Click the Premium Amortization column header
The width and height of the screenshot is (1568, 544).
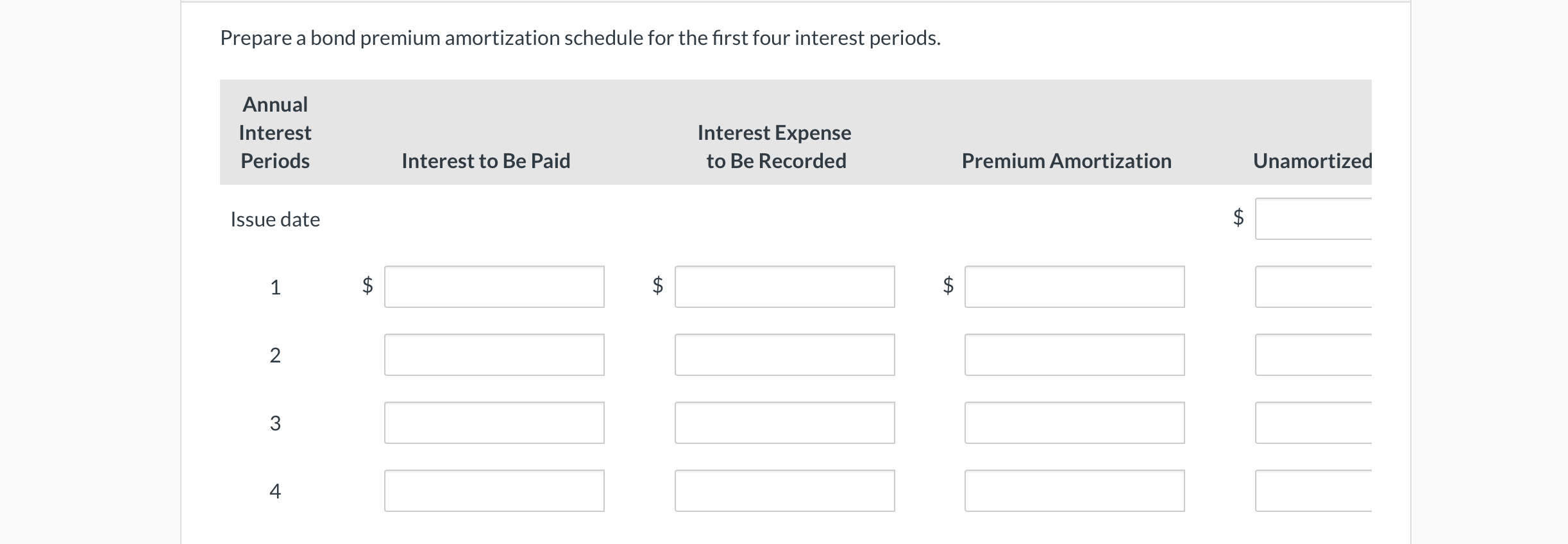pyautogui.click(x=1066, y=161)
